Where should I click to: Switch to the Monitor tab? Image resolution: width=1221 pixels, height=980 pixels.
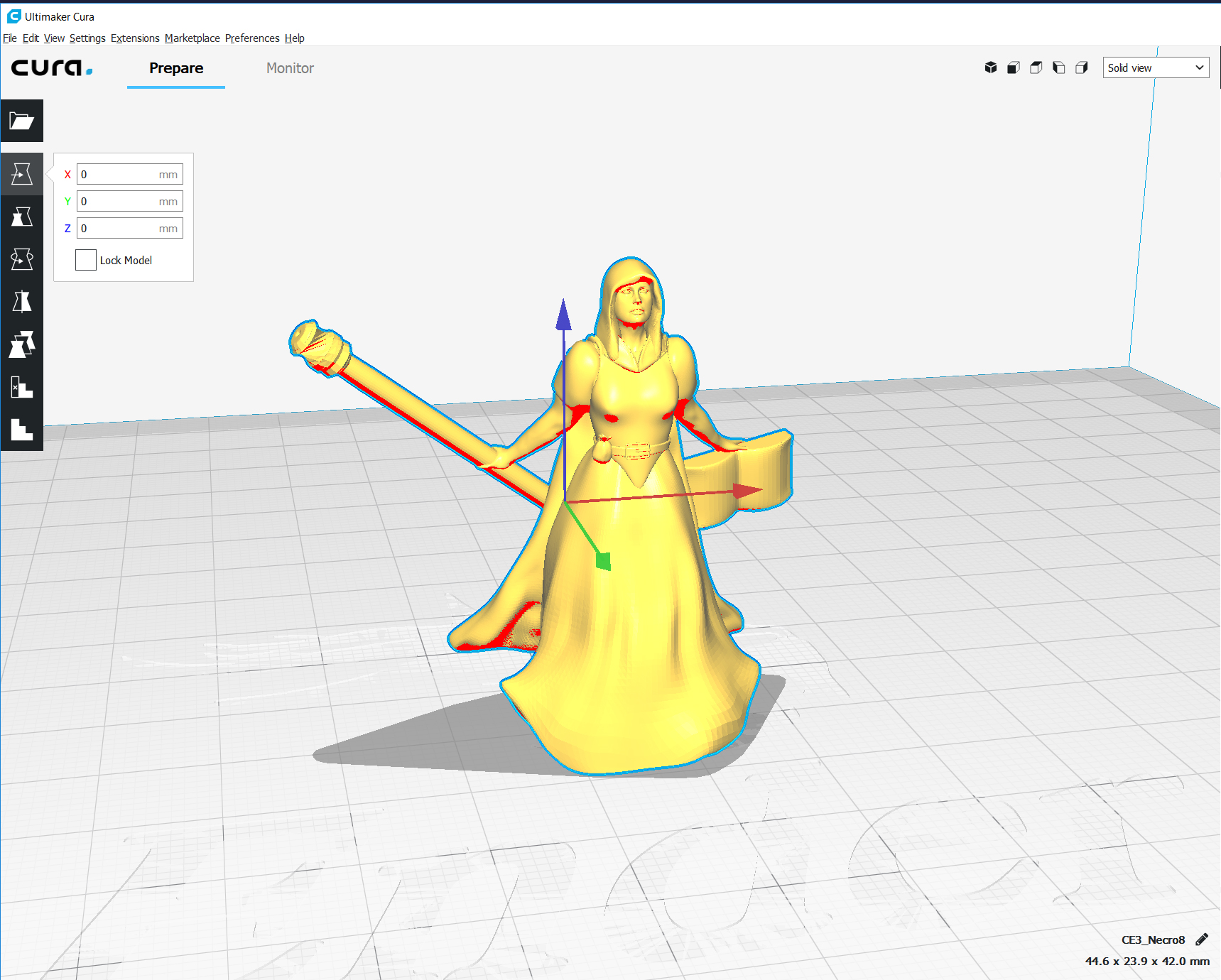pyautogui.click(x=290, y=68)
